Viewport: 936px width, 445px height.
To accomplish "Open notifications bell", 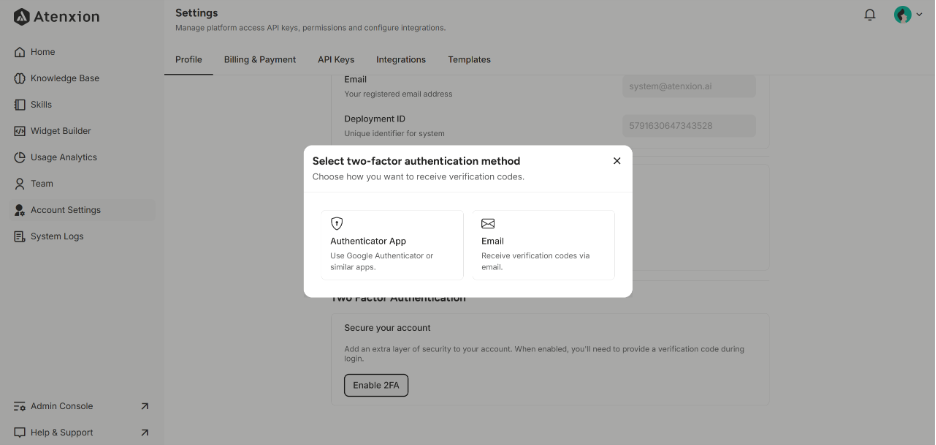I will (x=870, y=15).
